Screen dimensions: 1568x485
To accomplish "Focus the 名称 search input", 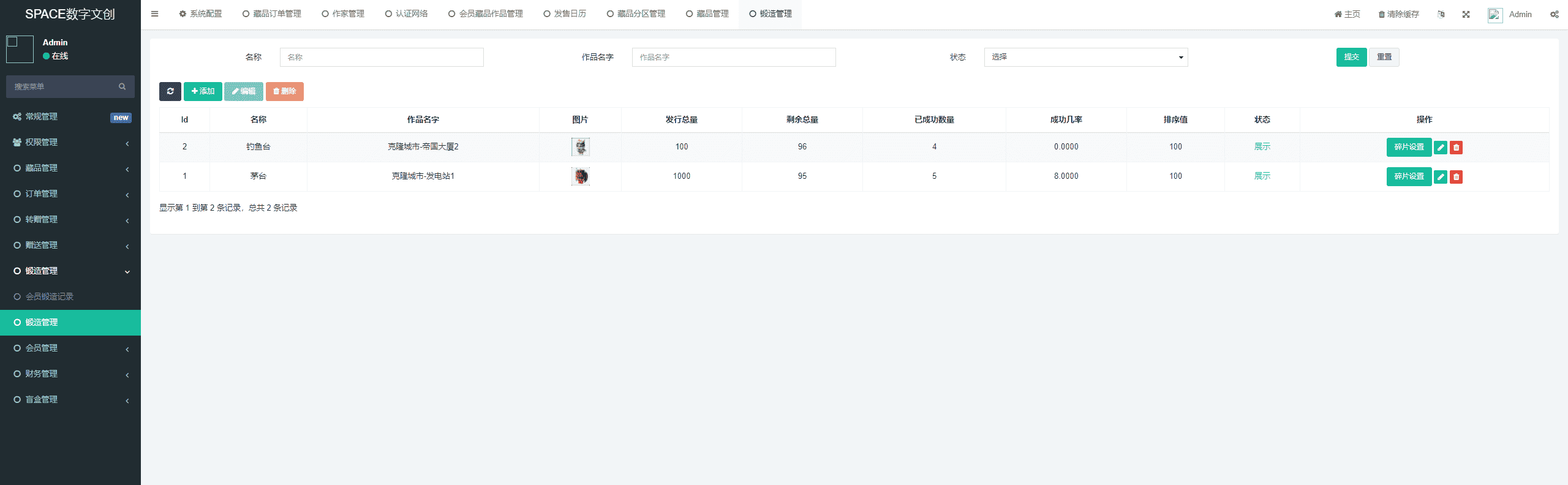I will 382,57.
